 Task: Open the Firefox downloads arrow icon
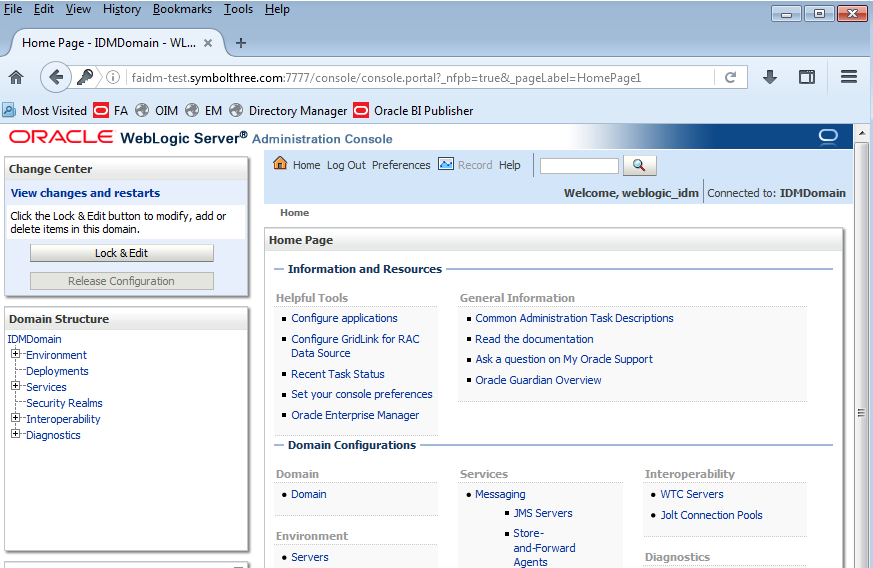click(770, 77)
